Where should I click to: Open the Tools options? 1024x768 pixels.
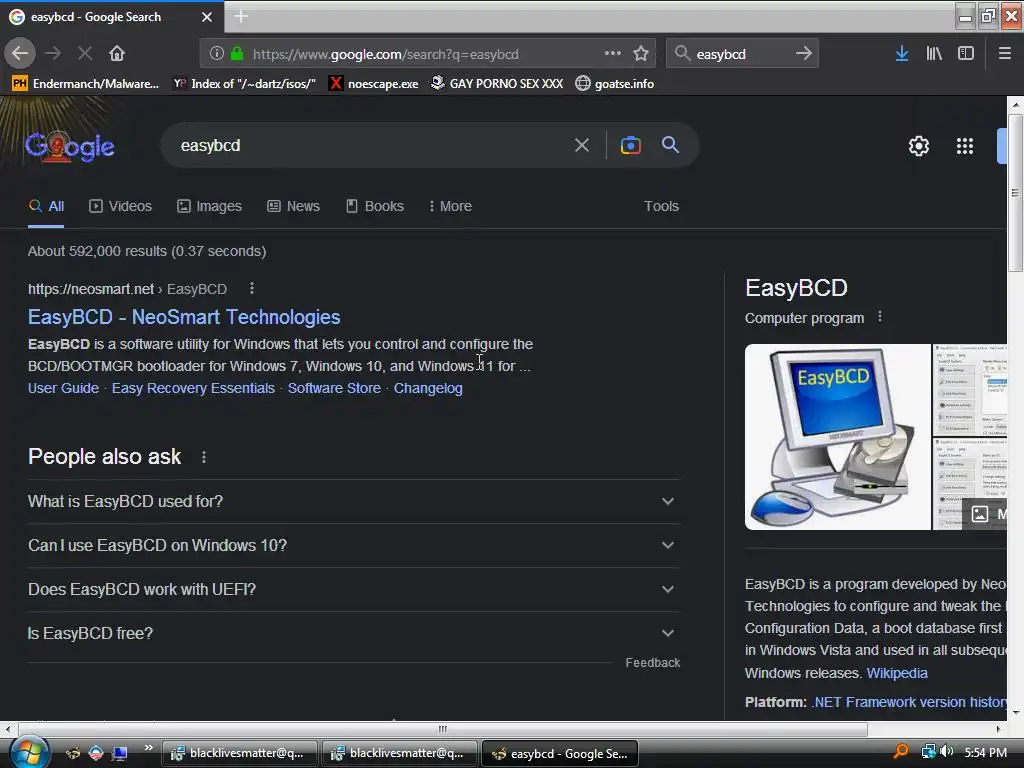point(661,206)
